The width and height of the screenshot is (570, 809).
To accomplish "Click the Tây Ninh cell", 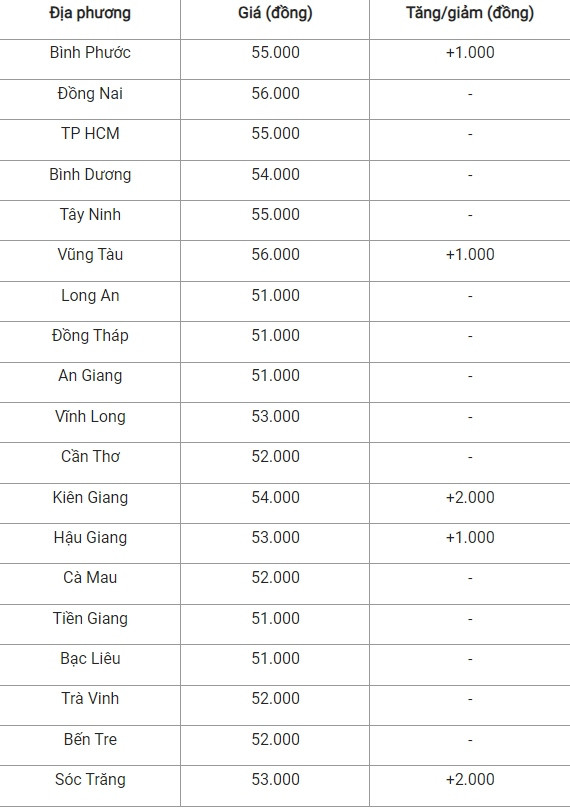I will click(90, 215).
